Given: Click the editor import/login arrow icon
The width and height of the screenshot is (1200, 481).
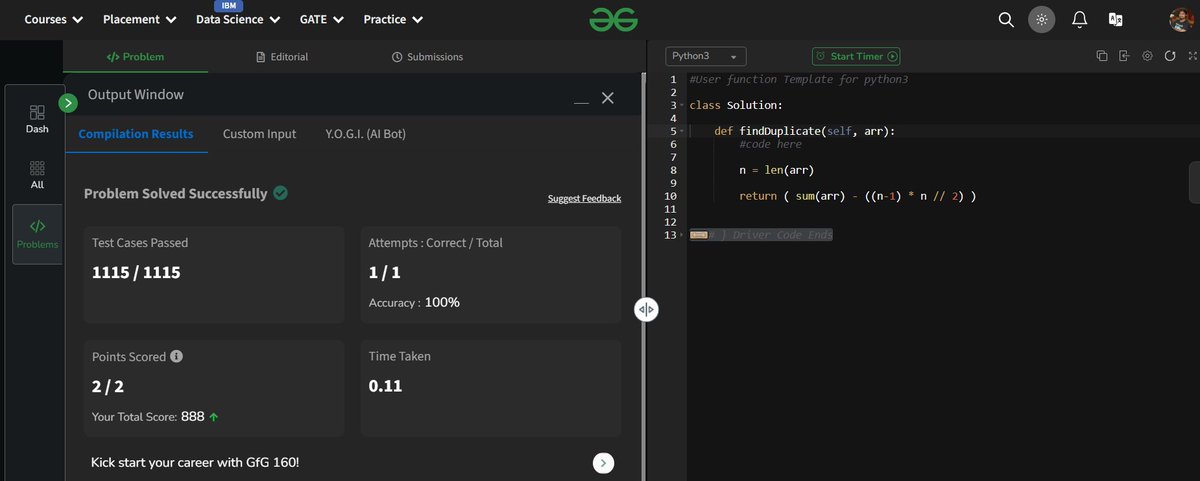Looking at the screenshot, I should point(1124,57).
